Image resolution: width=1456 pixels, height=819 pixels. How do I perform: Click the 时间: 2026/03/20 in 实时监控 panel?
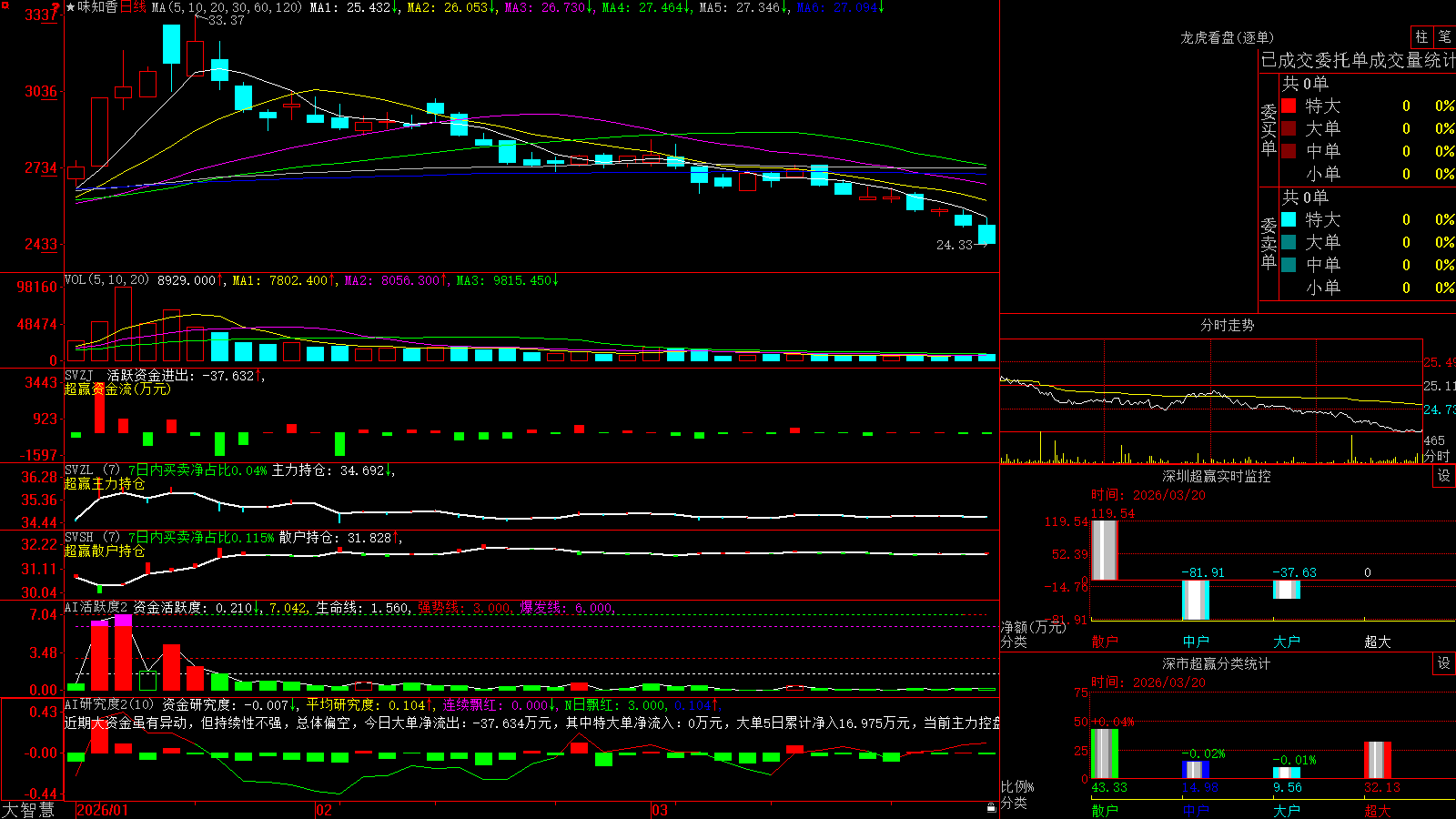(1148, 495)
